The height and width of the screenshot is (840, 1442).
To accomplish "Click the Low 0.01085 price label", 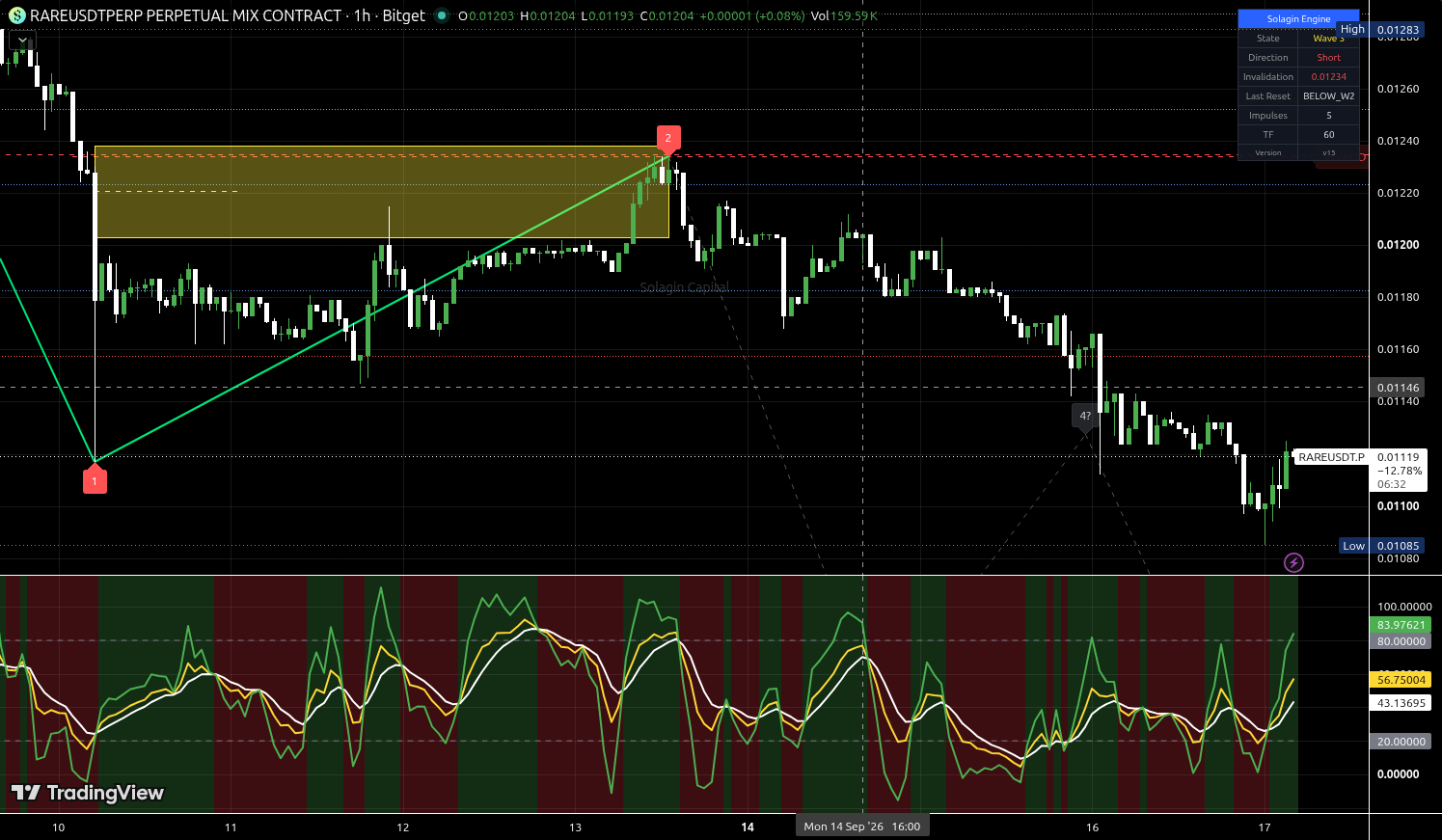I will point(1381,546).
